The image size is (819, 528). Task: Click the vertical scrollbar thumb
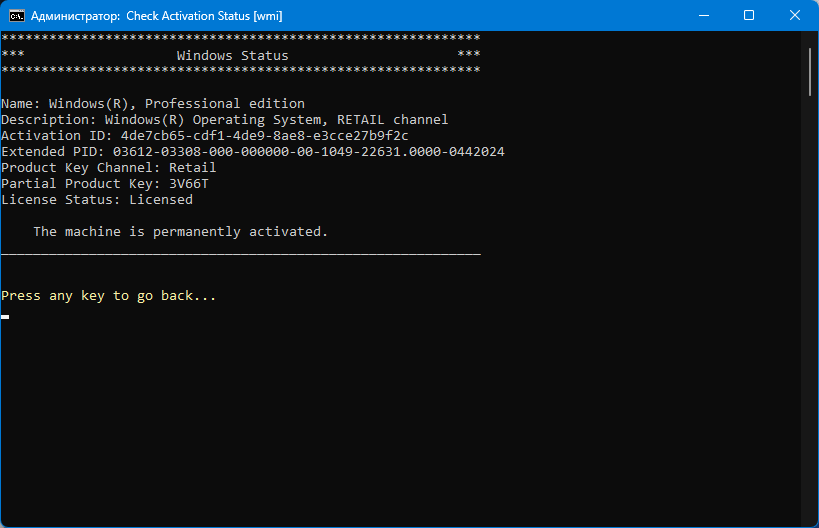pos(810,72)
